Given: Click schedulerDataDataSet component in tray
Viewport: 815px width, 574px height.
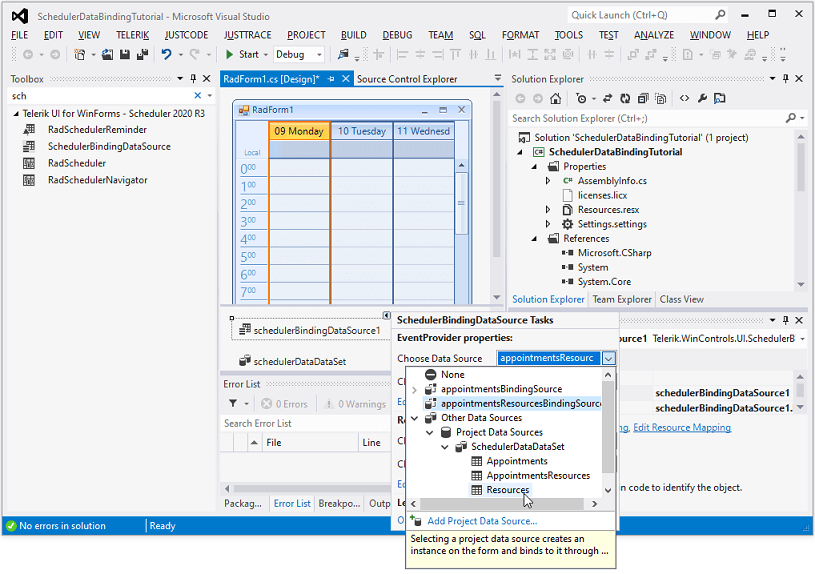Looking at the screenshot, I should 293,361.
